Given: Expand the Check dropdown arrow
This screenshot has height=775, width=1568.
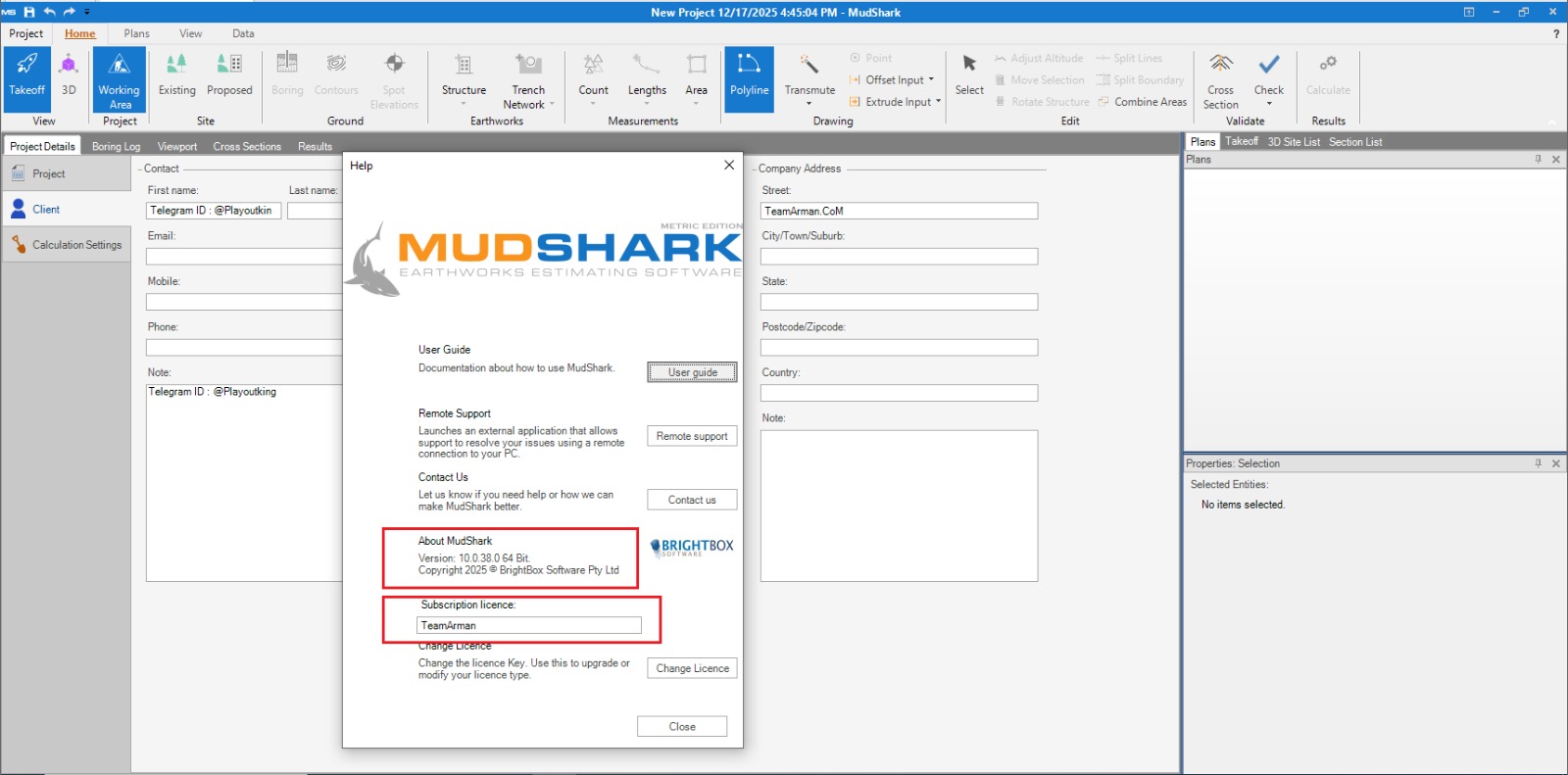Looking at the screenshot, I should tap(1269, 104).
